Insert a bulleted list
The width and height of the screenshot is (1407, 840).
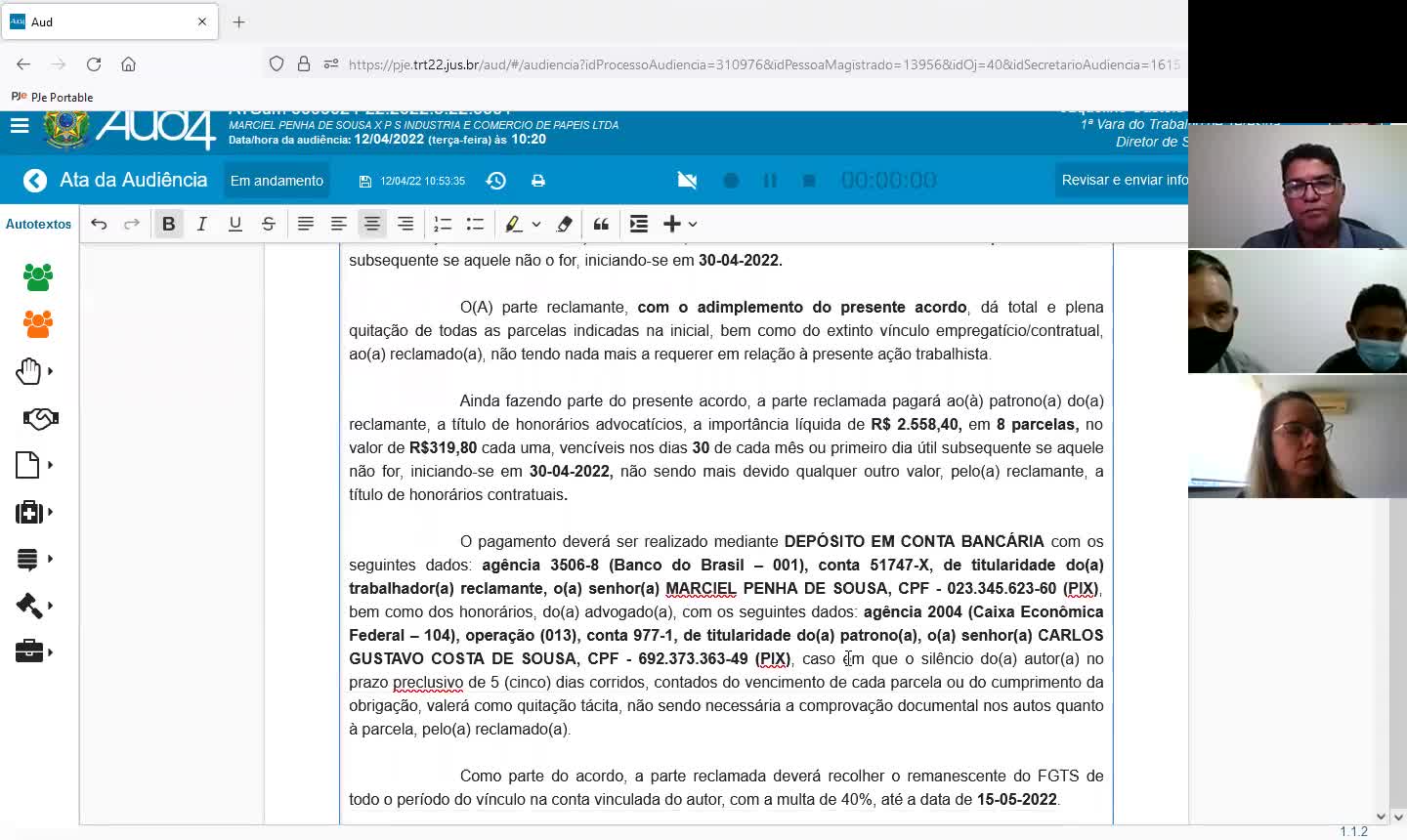(476, 225)
